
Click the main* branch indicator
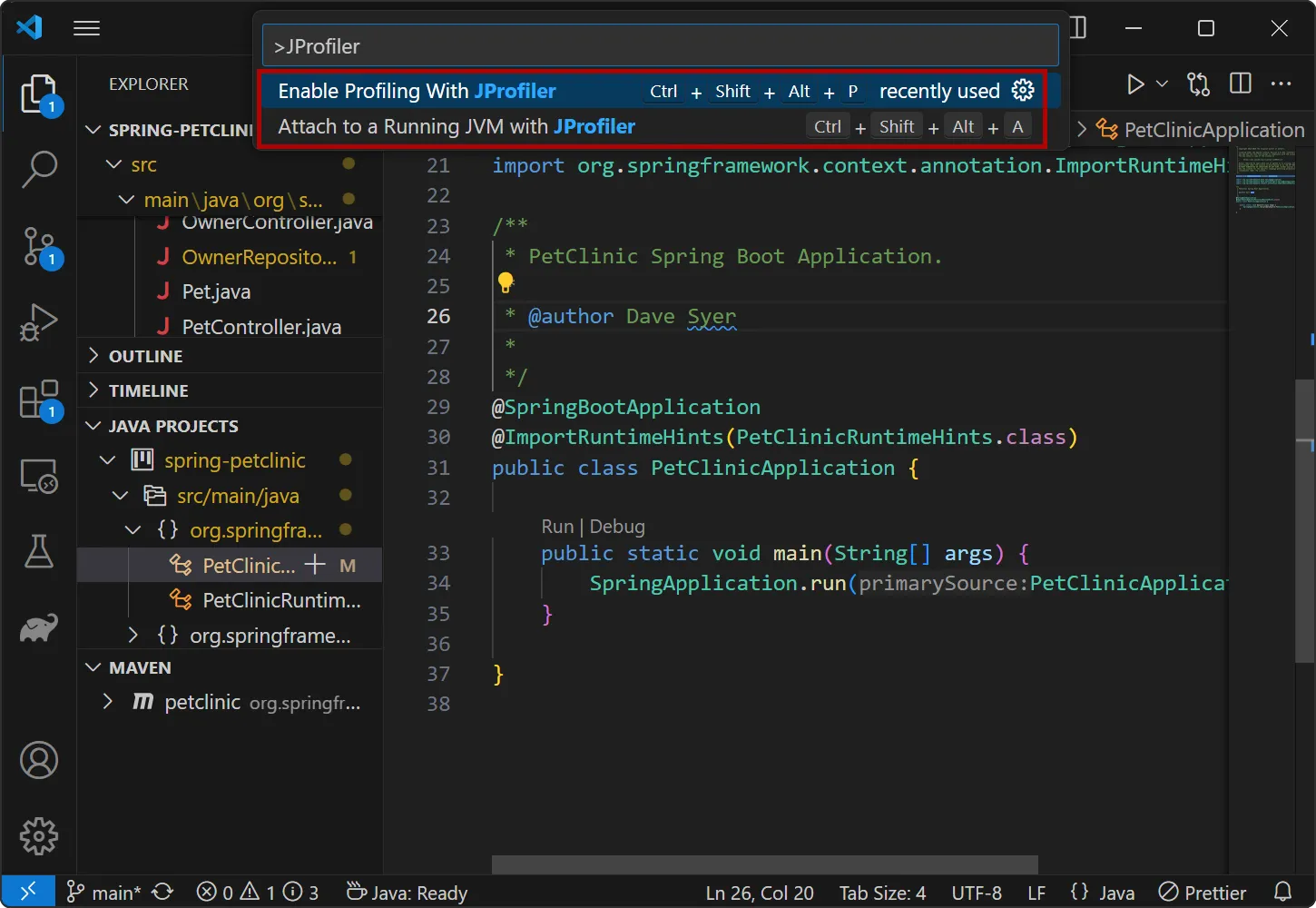coord(104,893)
